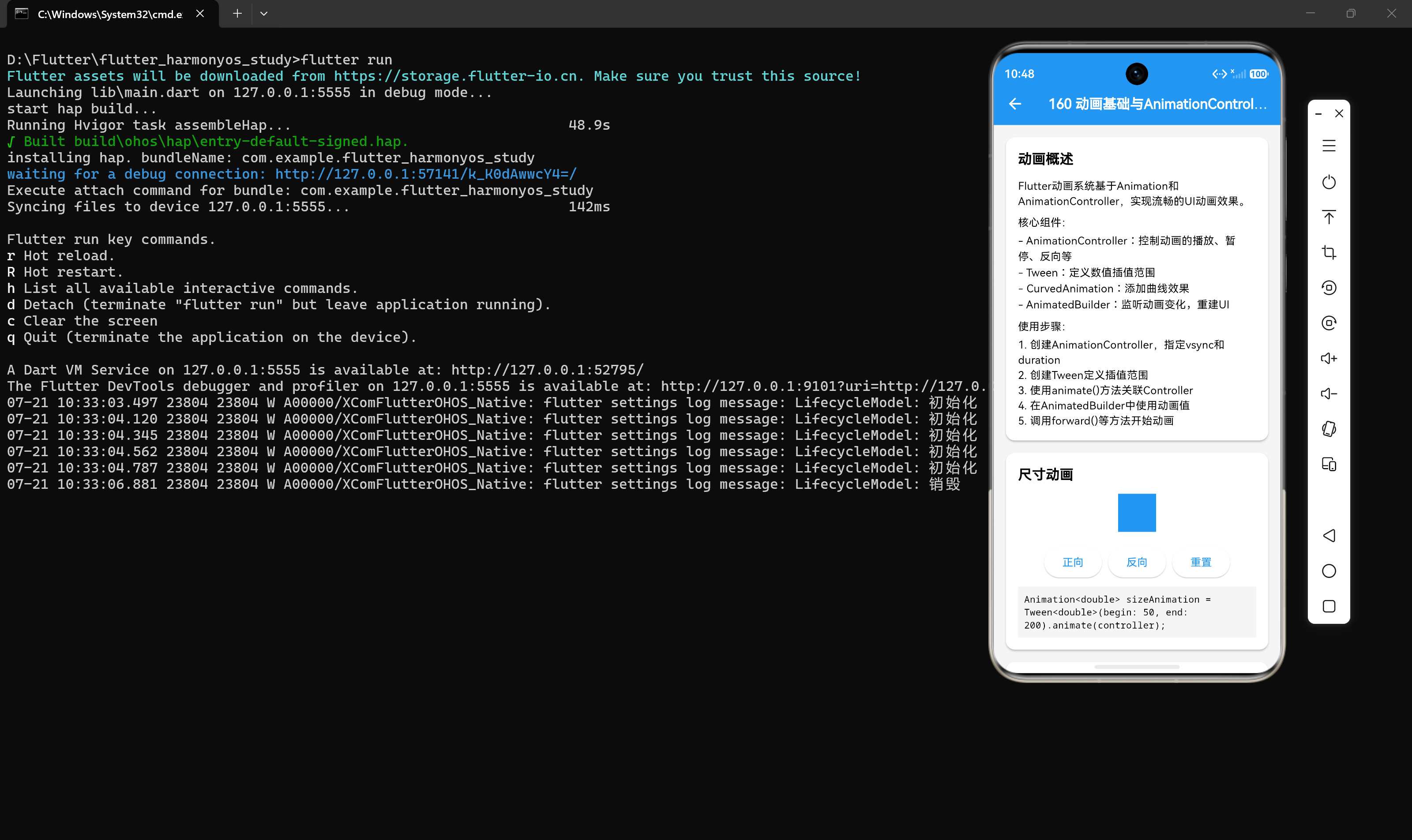
Task: Tap the 反向 reverse animation button
Action: [x=1136, y=562]
